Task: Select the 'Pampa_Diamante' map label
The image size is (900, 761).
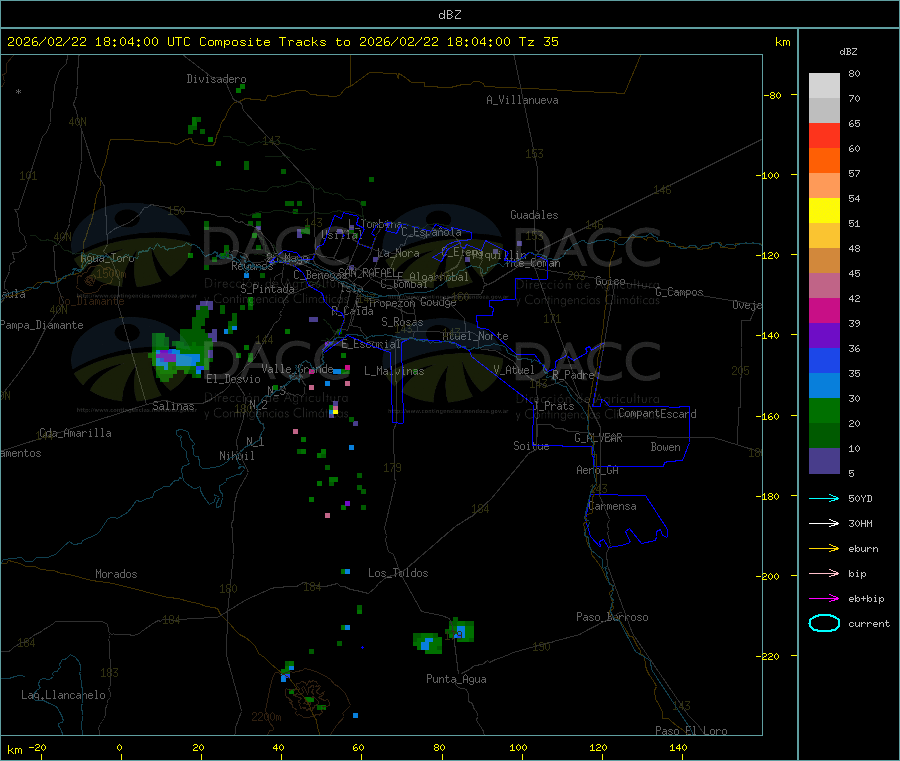Action: (41, 325)
